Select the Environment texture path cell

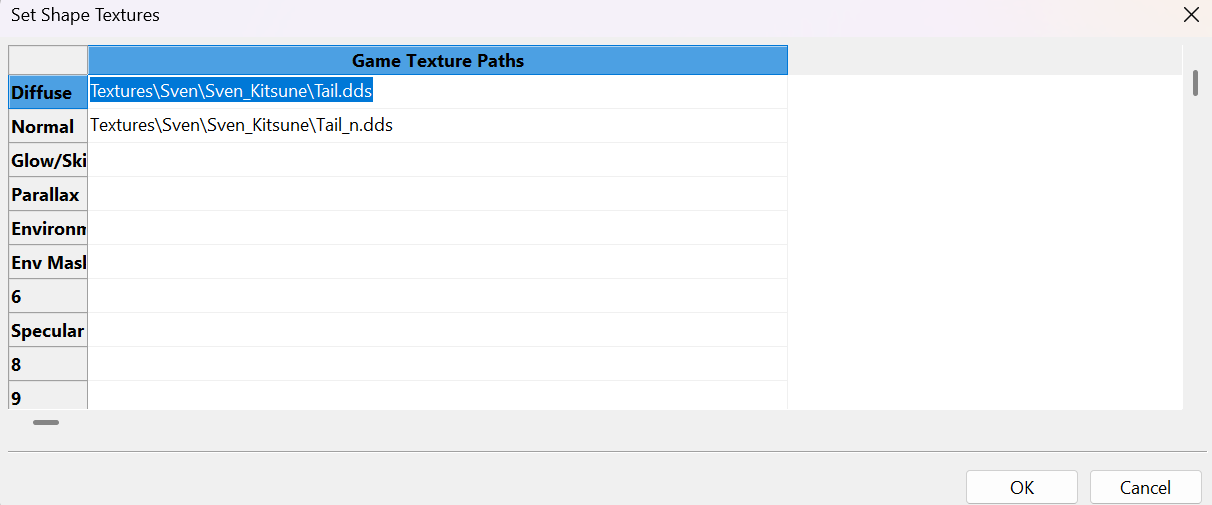coord(438,228)
